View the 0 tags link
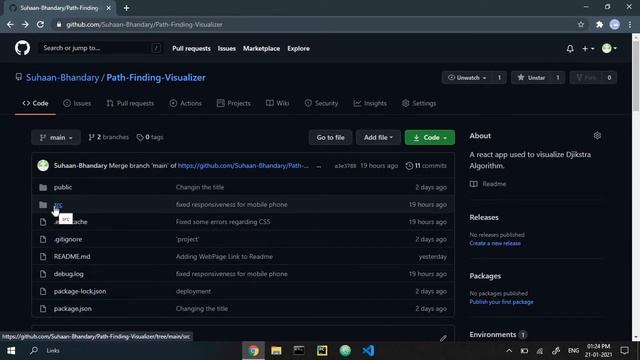Image resolution: width=640 pixels, height=360 pixels. click(150, 137)
